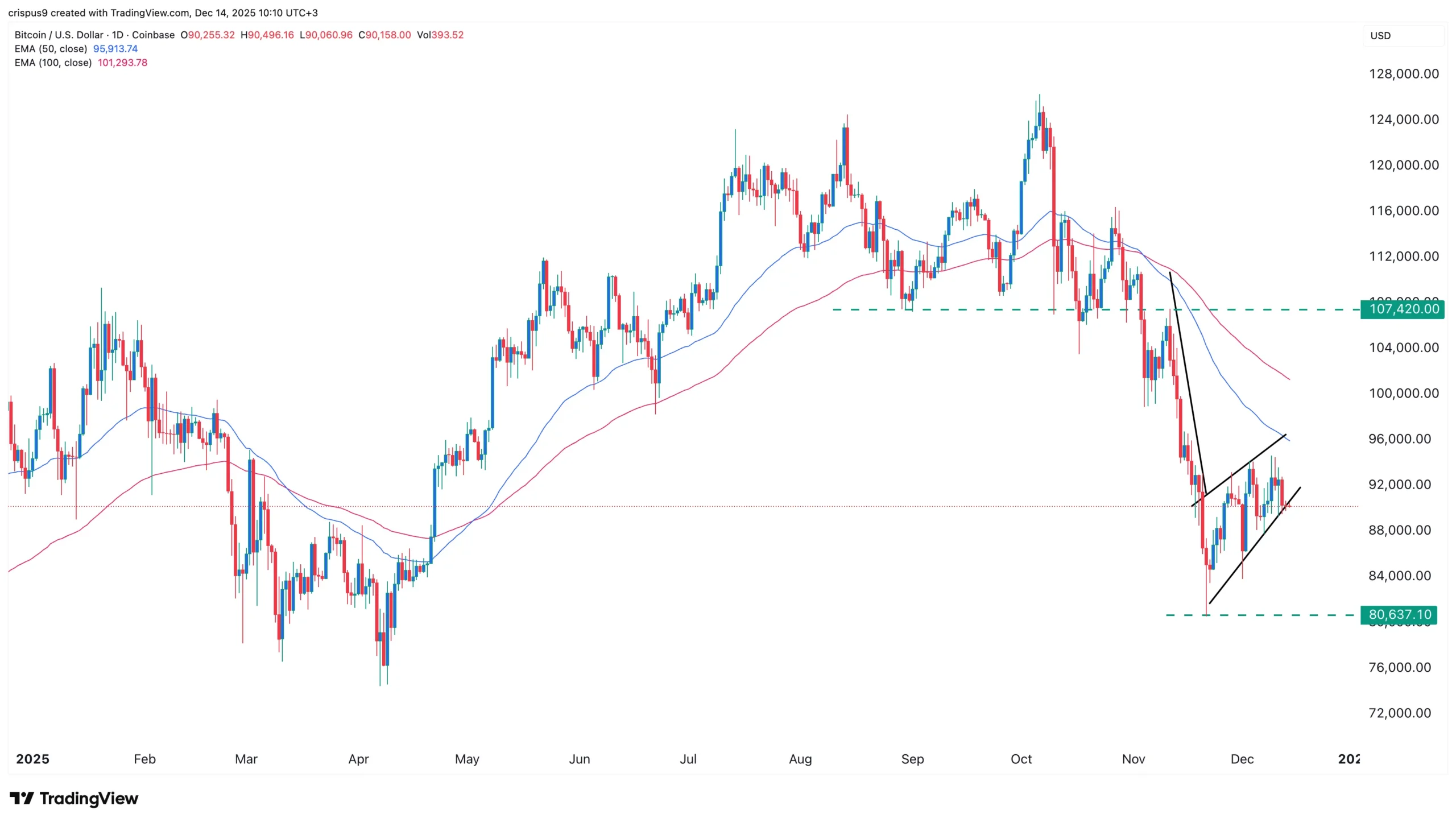The height and width of the screenshot is (823, 1456).
Task: Click the Bitcoin / U.S. Dollar symbol title
Action: [59, 35]
